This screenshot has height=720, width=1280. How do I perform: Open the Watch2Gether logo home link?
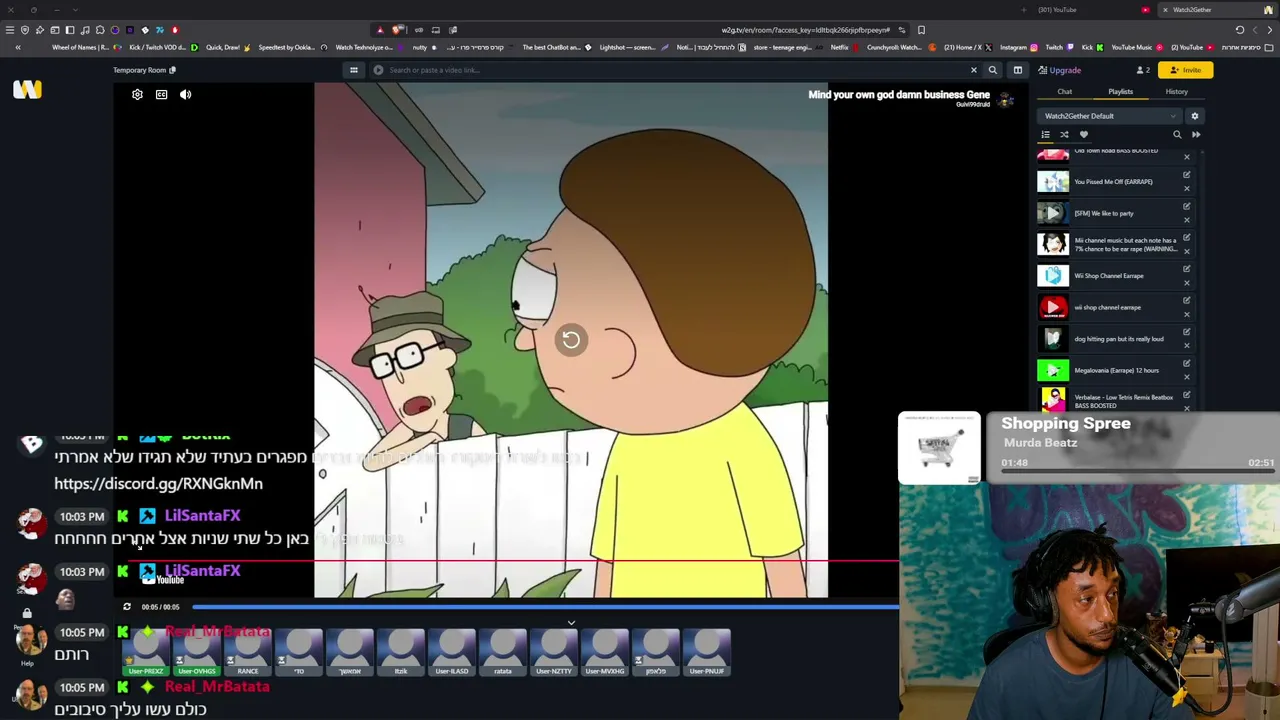(x=27, y=90)
